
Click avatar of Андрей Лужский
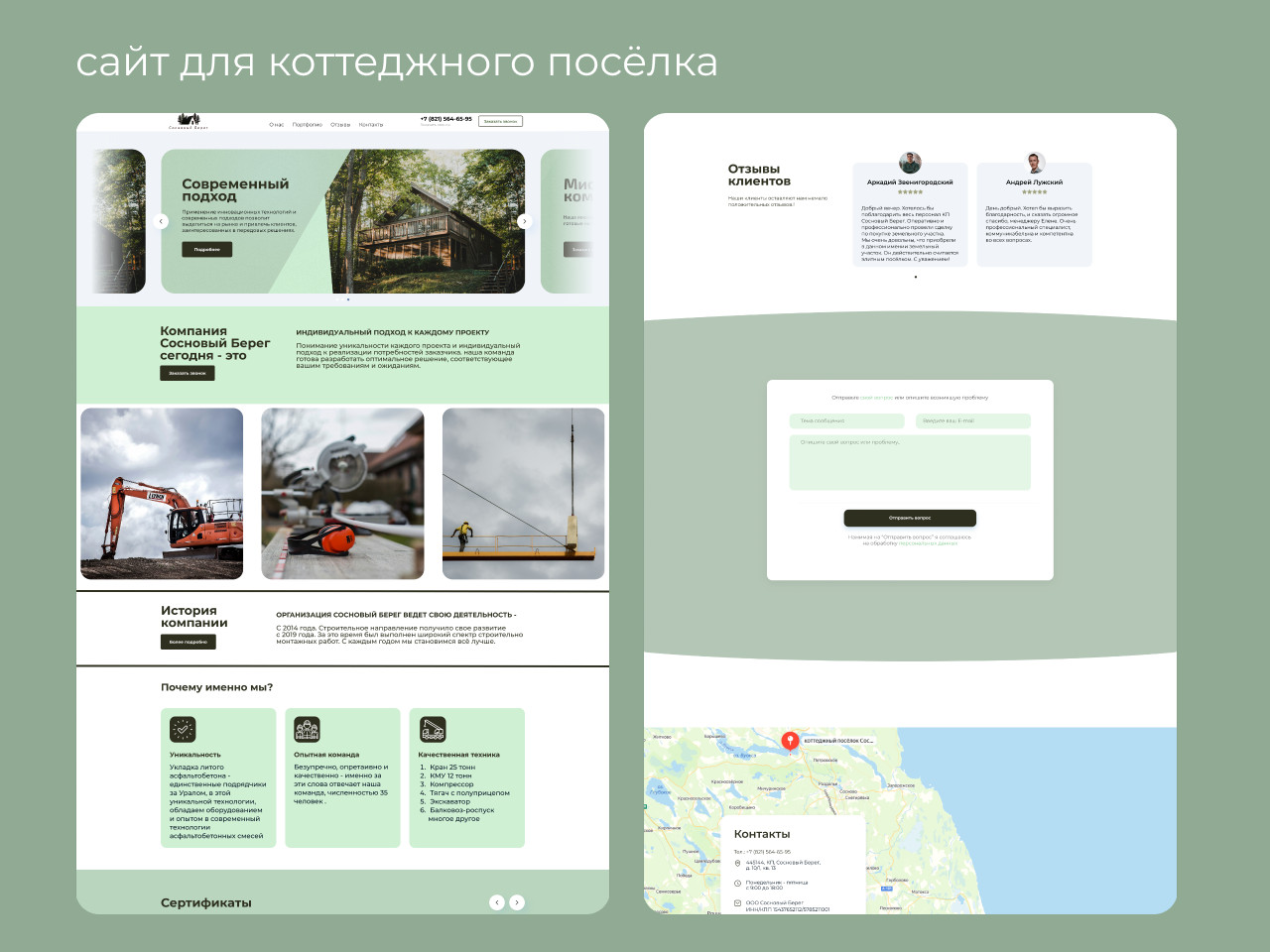click(1035, 163)
